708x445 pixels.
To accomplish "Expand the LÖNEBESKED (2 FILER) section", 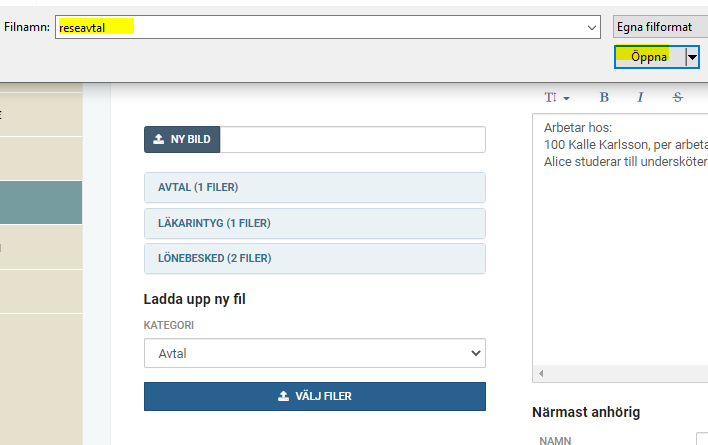I will click(315, 259).
